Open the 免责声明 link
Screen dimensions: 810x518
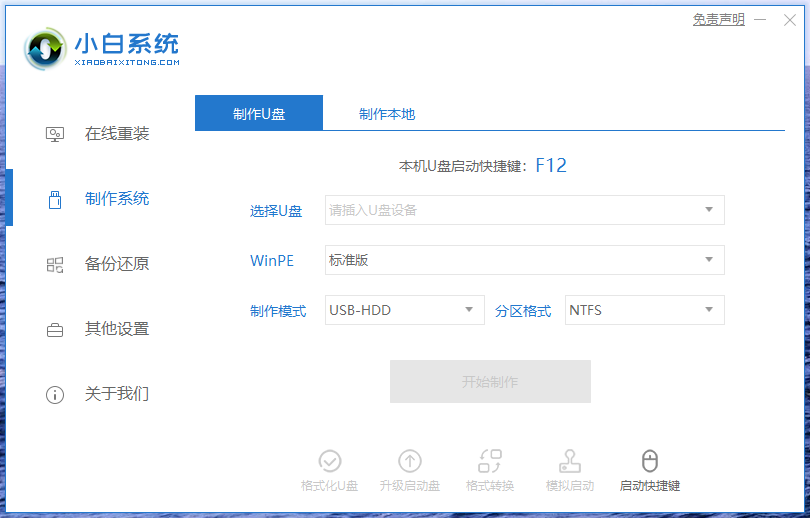718,19
